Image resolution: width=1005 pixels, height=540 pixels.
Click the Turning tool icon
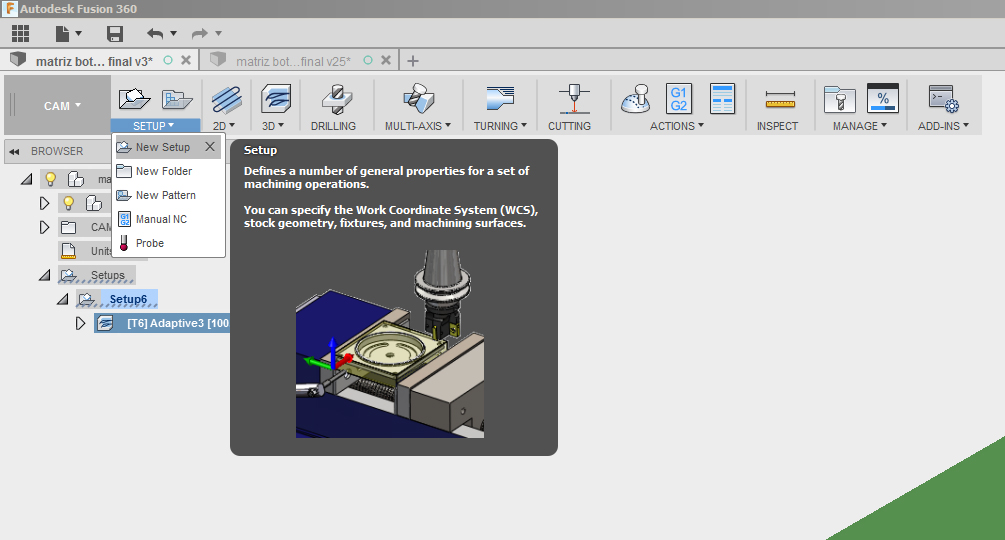coord(500,99)
